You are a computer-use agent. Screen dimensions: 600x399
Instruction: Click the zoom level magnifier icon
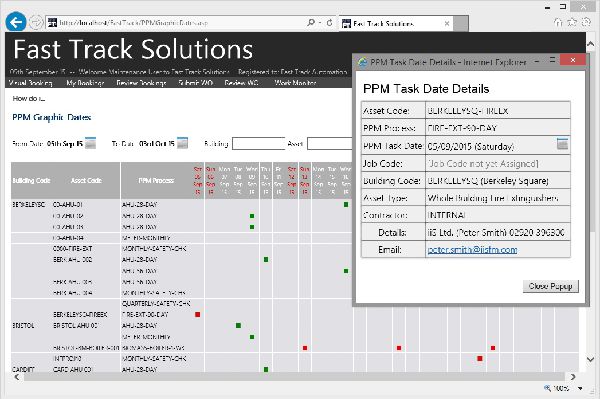pyautogui.click(x=547, y=388)
